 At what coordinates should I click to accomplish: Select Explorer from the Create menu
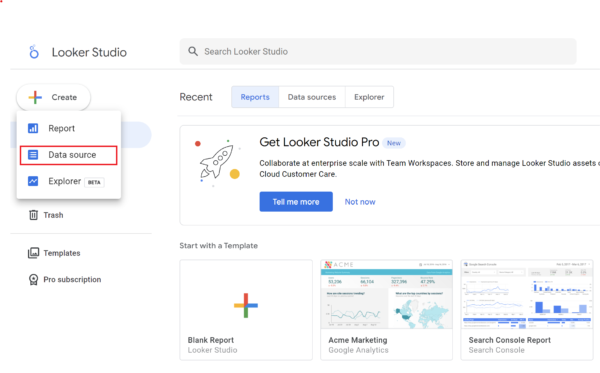[68, 181]
